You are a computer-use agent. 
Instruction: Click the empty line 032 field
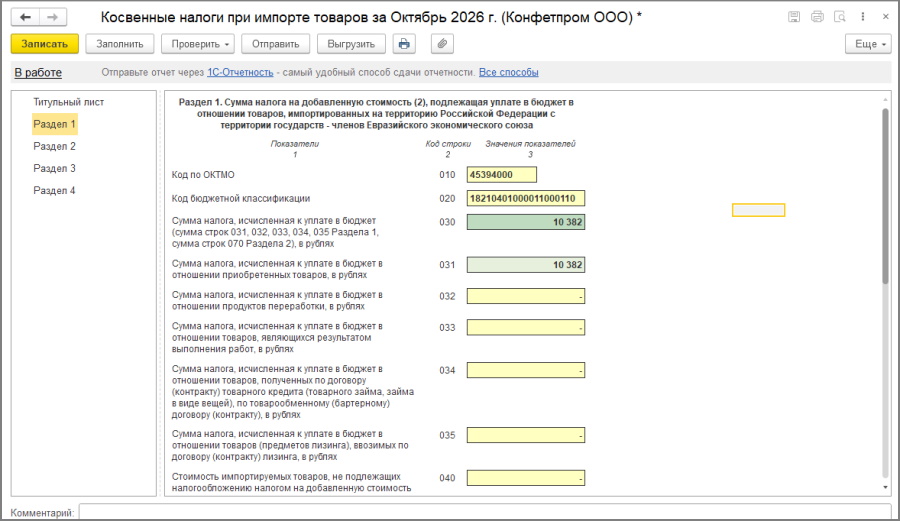pos(526,296)
